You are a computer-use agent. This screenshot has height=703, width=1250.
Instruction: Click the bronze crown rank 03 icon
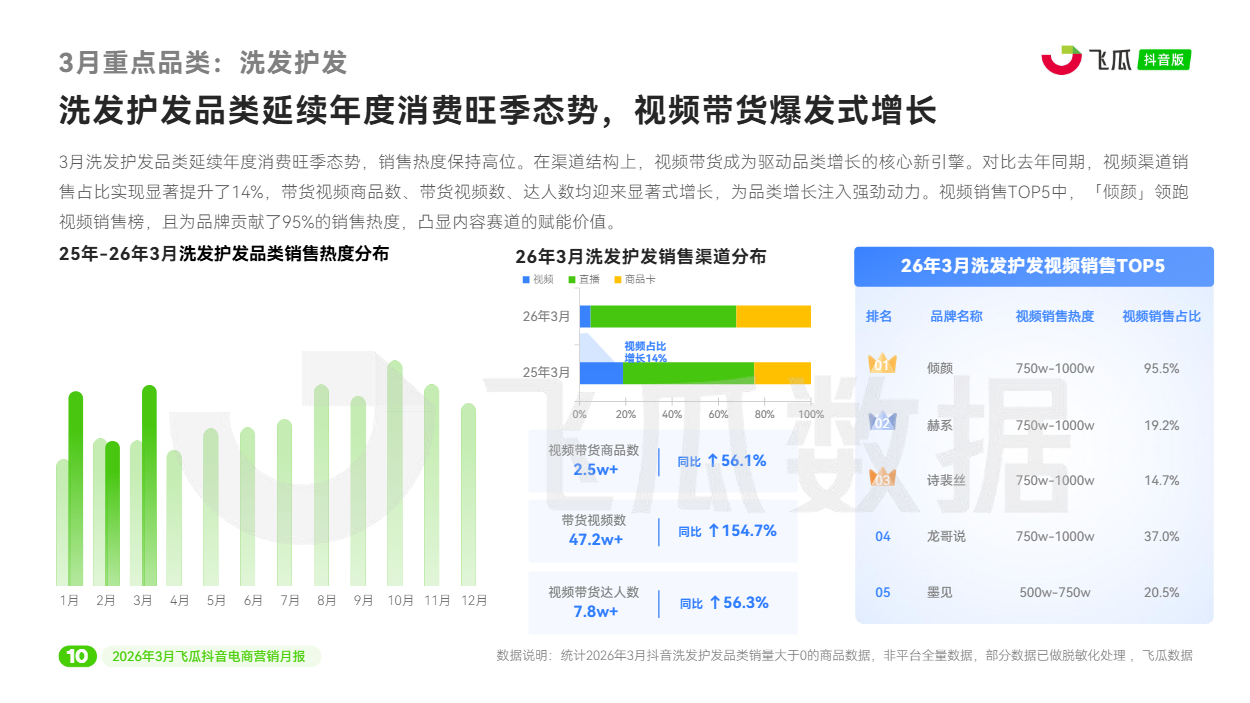coord(882,479)
